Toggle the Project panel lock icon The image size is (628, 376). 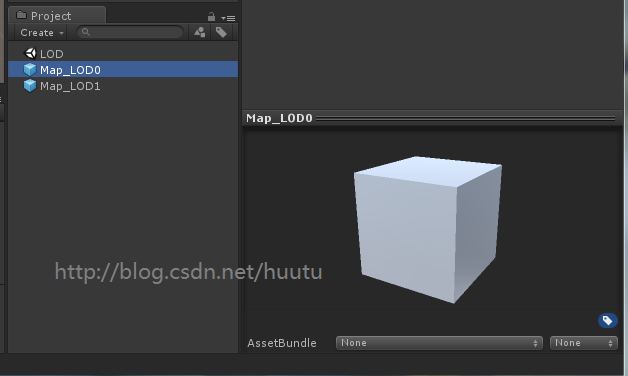[x=211, y=17]
